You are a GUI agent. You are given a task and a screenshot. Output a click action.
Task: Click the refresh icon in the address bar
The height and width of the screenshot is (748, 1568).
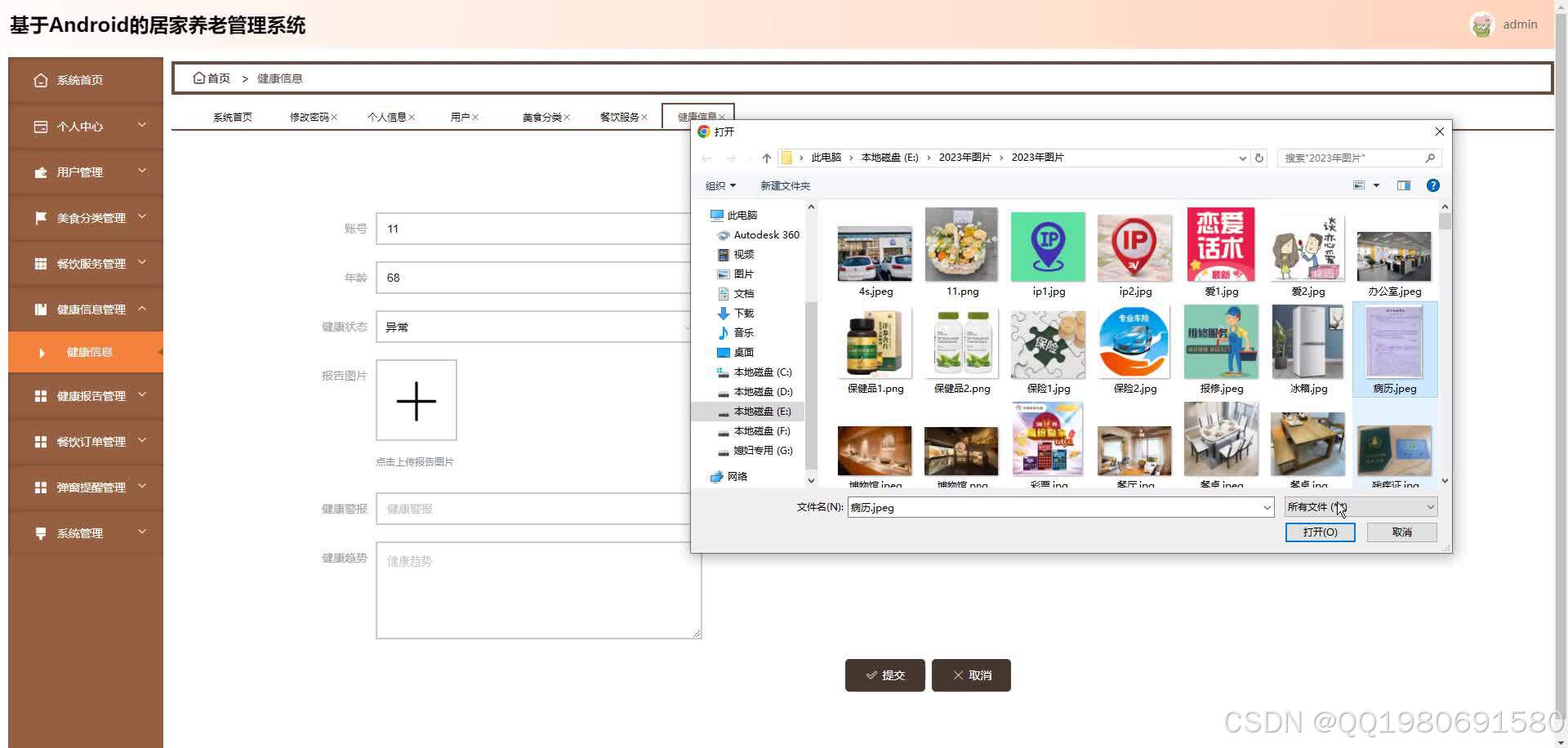[1259, 158]
